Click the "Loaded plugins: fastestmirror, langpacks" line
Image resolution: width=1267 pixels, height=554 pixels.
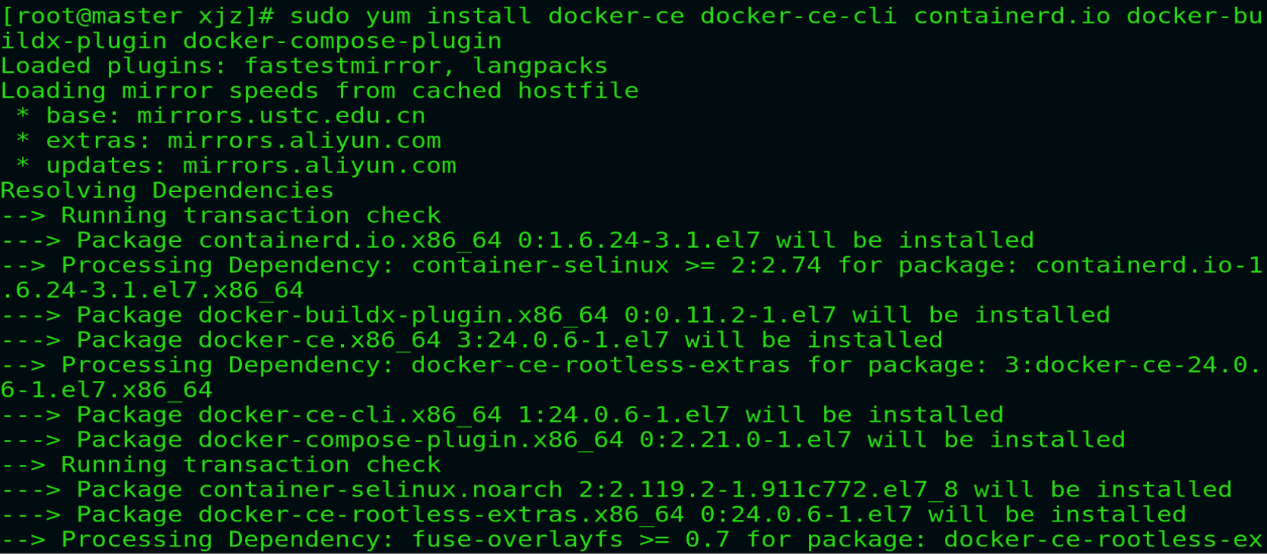[x=304, y=66]
